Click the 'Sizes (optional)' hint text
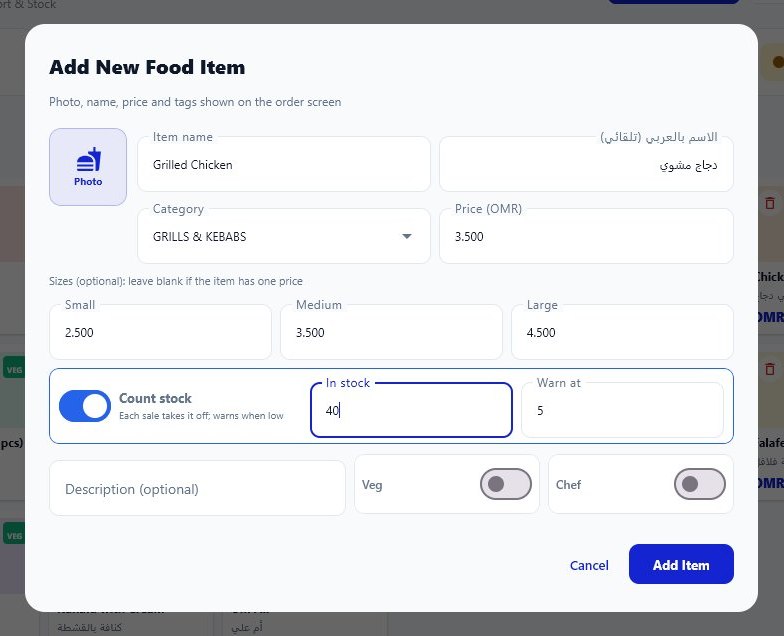 [x=176, y=281]
